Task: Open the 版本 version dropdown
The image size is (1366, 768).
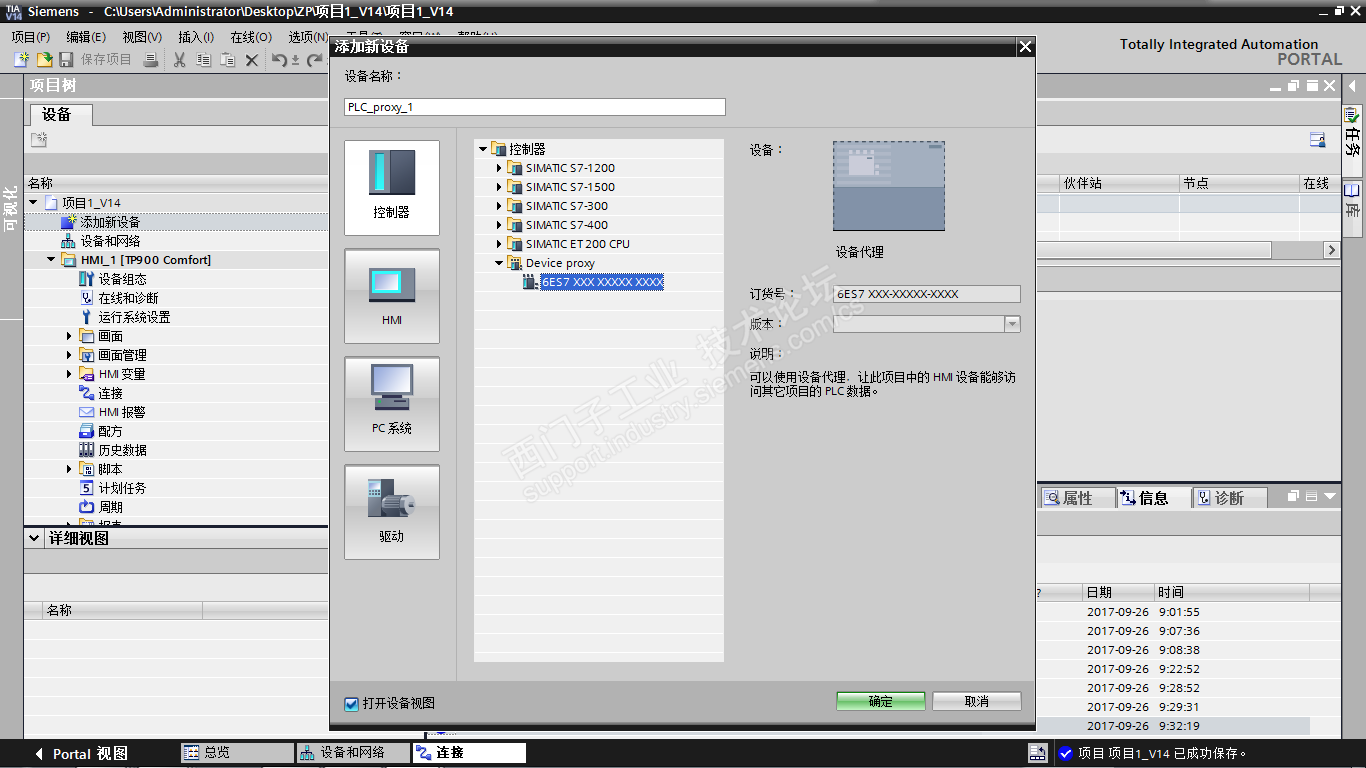Action: 1012,324
